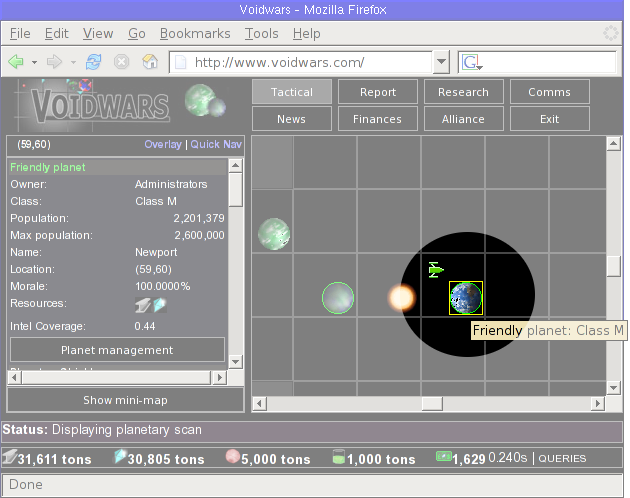The width and height of the screenshot is (630, 498).
Task: Click the Firefox activity throbber icon
Action: tap(610, 33)
